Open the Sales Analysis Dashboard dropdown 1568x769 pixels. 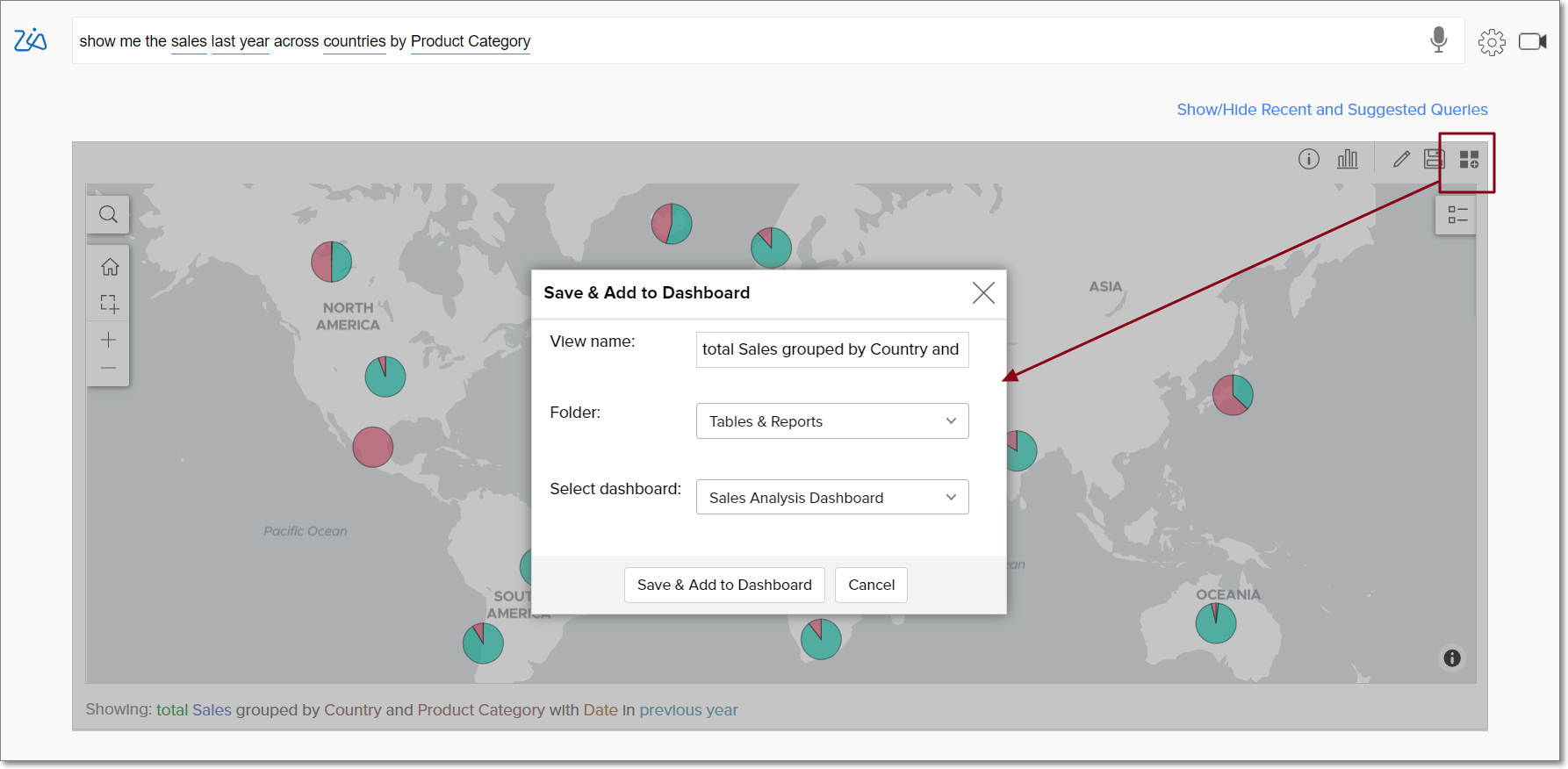(x=831, y=498)
